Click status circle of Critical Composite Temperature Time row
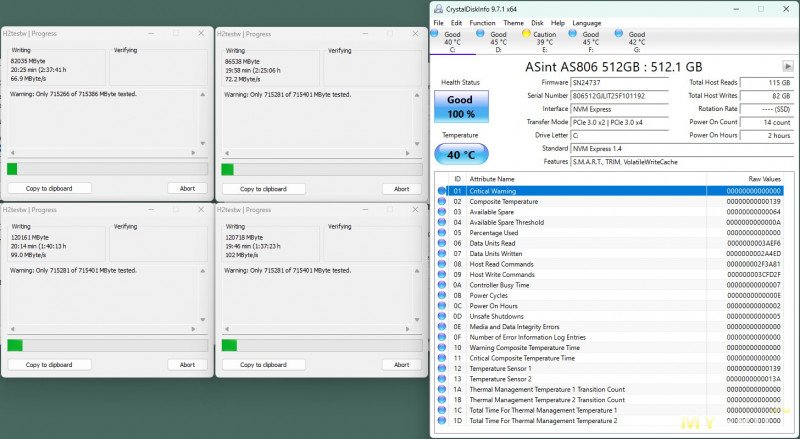Image resolution: width=800 pixels, height=439 pixels. click(442, 358)
